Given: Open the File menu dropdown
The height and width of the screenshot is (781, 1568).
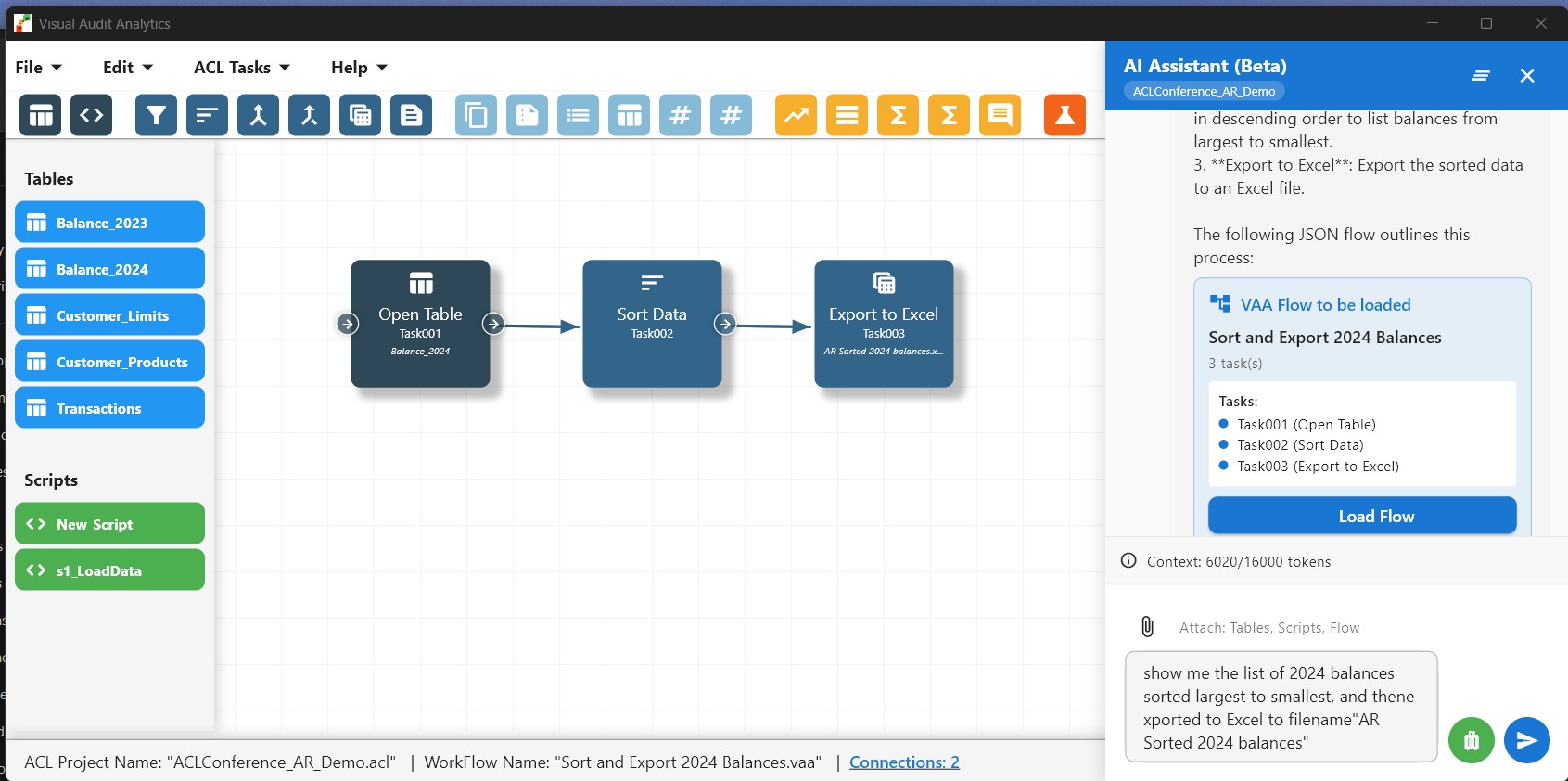Looking at the screenshot, I should click(38, 67).
